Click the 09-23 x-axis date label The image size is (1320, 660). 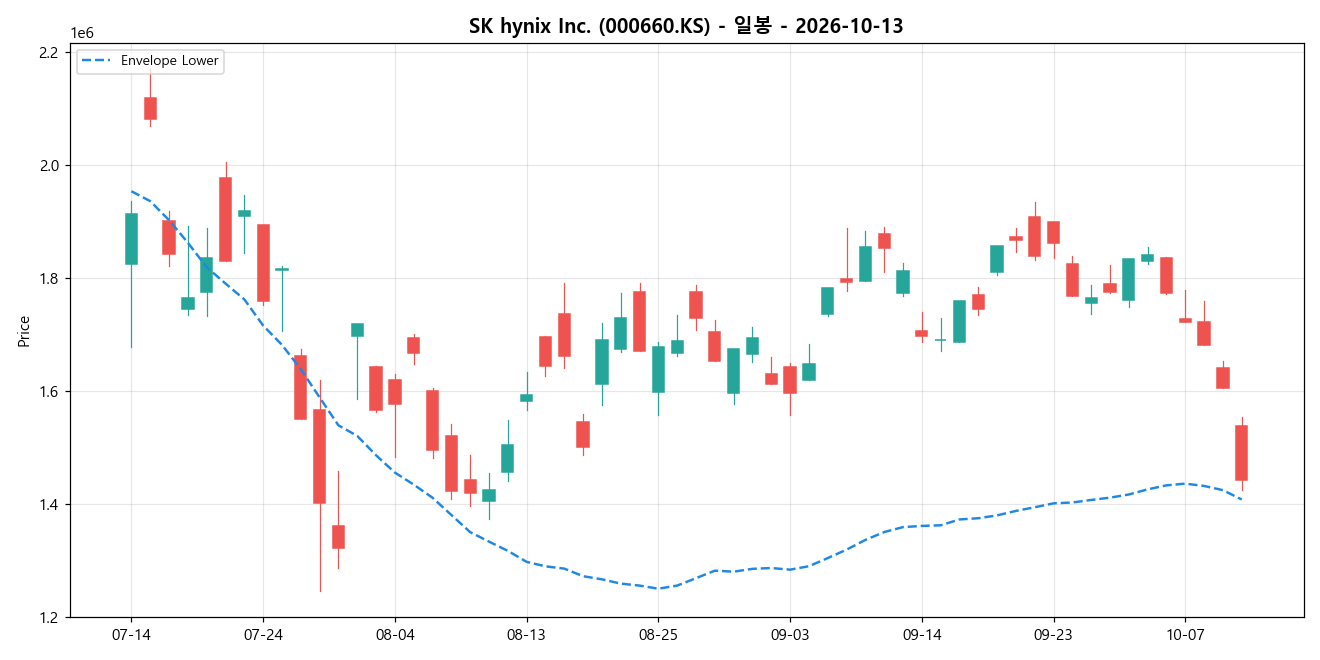1054,635
